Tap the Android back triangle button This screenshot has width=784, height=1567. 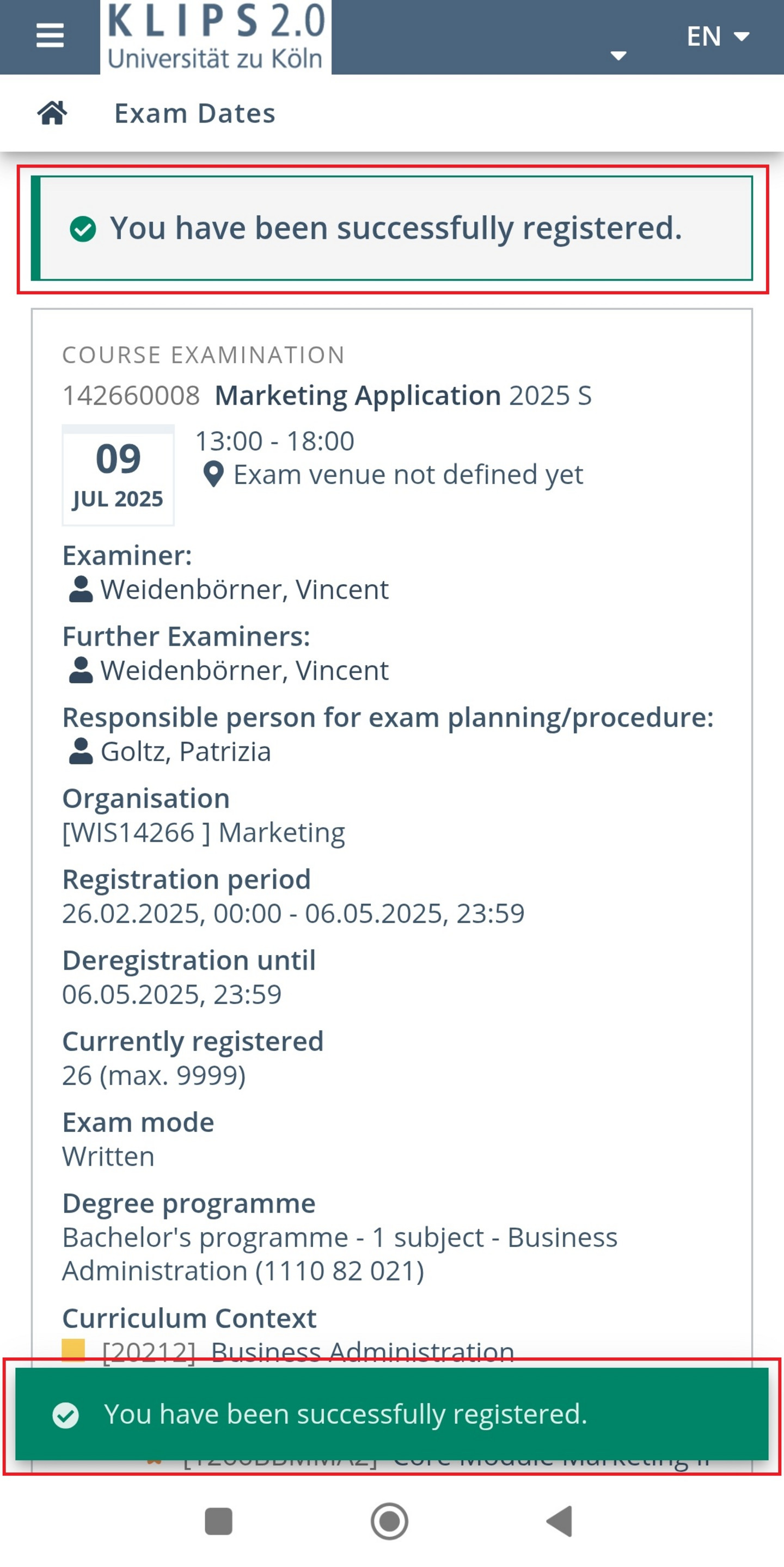[560, 1522]
